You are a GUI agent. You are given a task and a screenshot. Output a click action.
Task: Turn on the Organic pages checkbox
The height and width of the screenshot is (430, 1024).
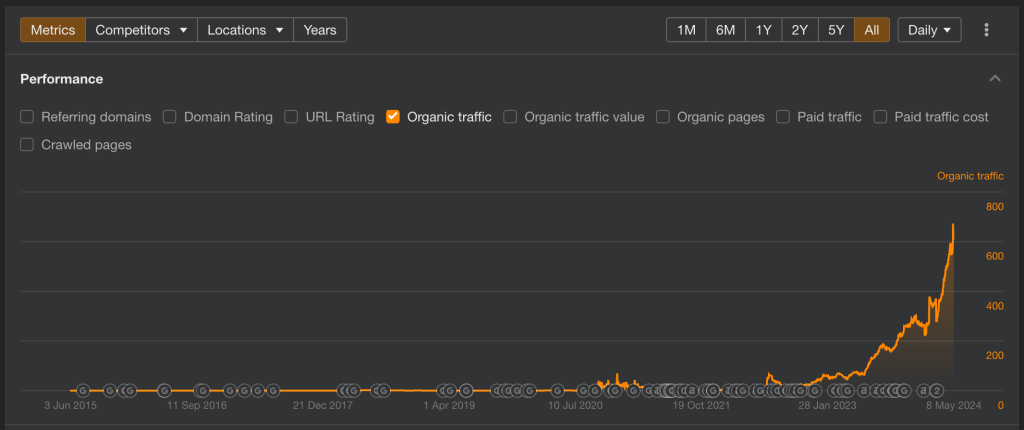coord(663,117)
